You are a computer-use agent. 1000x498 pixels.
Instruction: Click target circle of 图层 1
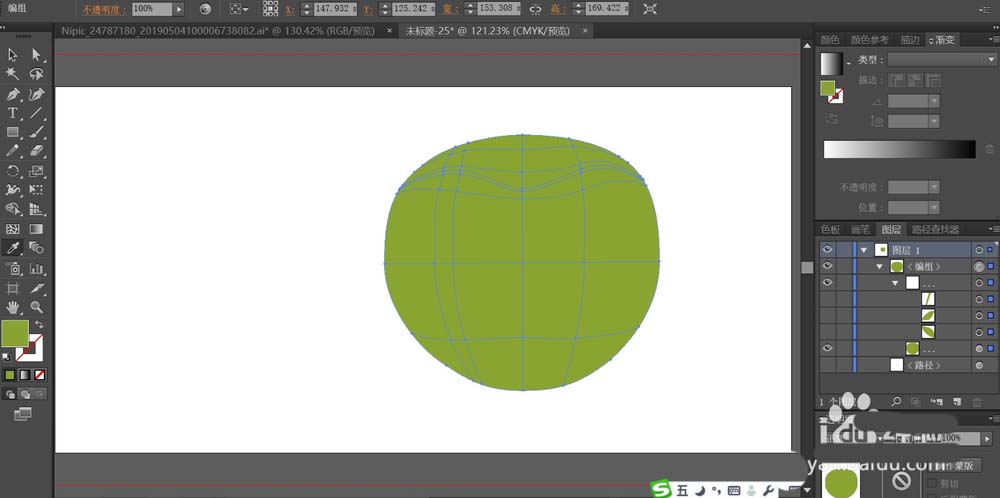[x=979, y=249]
